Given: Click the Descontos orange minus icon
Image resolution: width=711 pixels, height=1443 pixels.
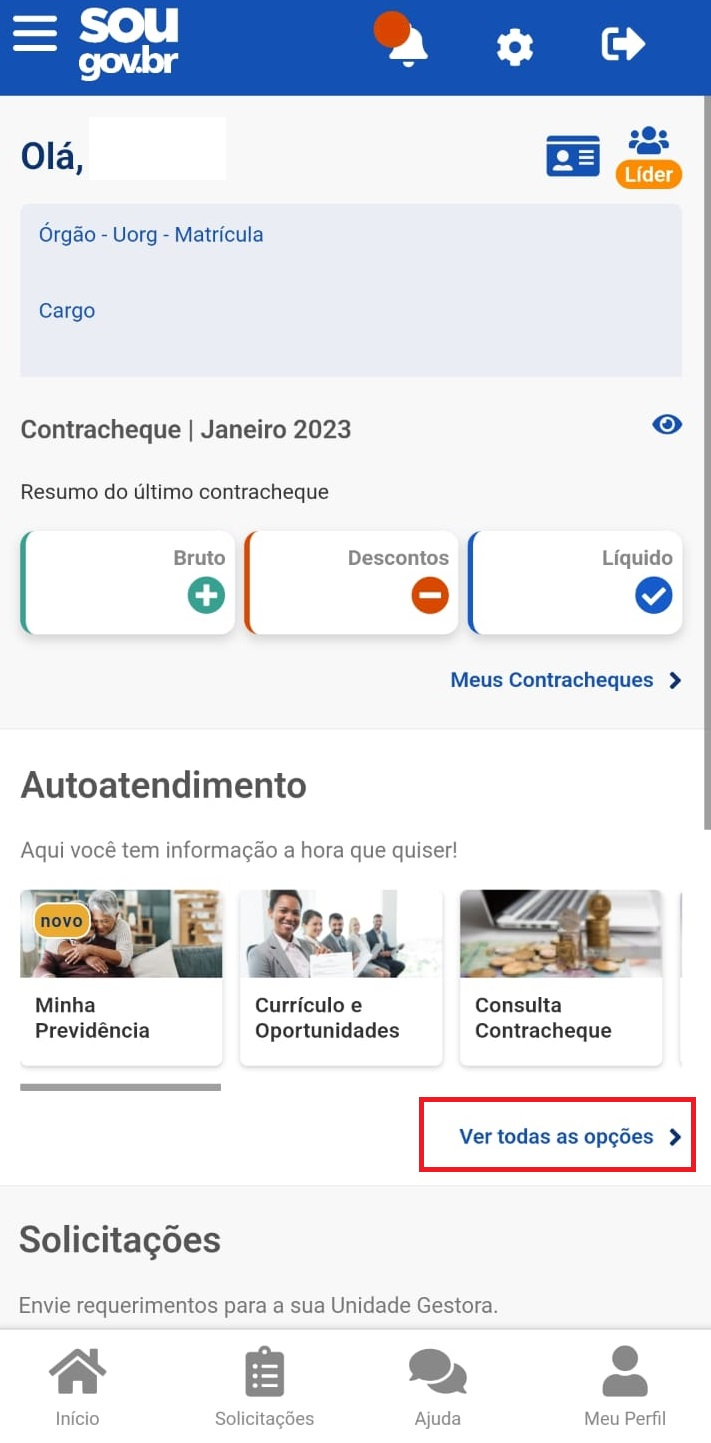Looking at the screenshot, I should pos(430,596).
